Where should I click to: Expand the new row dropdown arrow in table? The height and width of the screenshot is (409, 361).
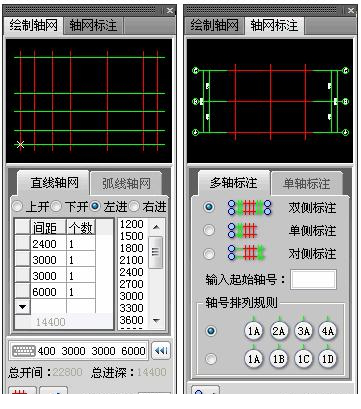(x=22, y=307)
